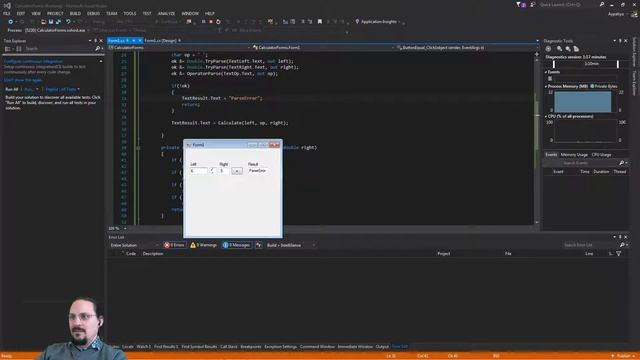
Task: Open Application Insights toolbar dropdown
Action: [x=378, y=22]
